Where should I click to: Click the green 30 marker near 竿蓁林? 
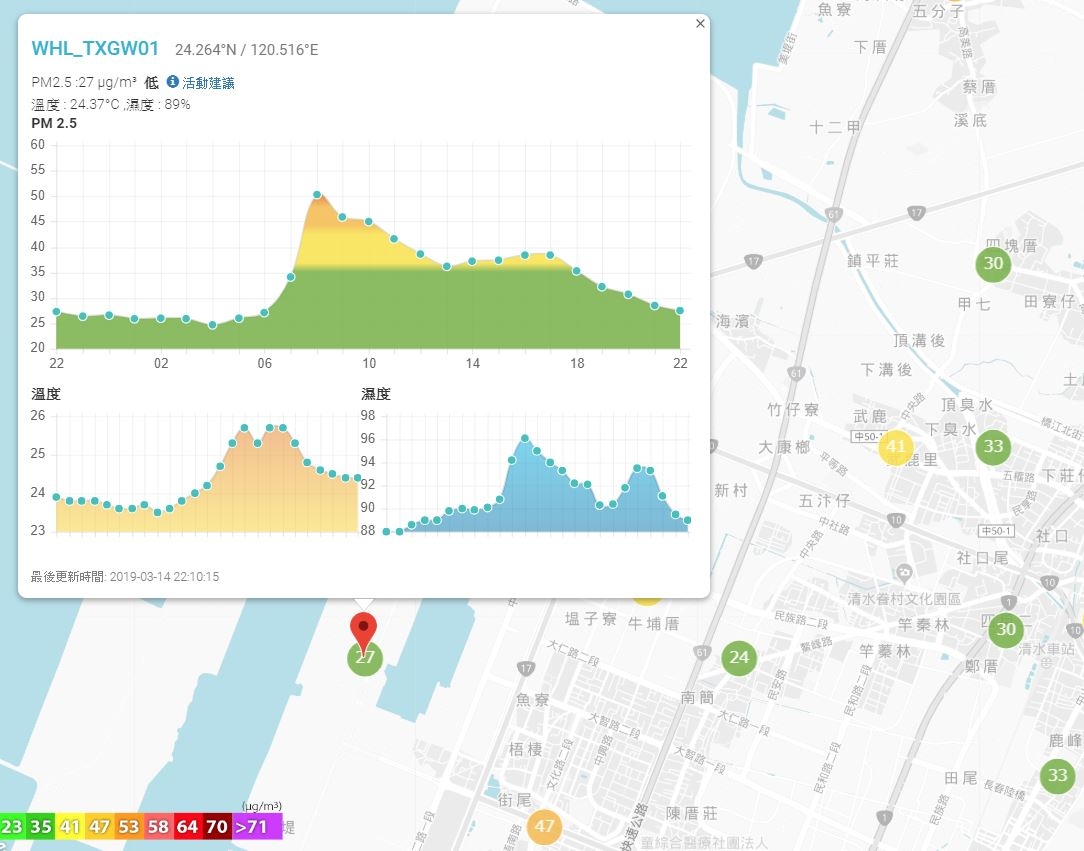pyautogui.click(x=1006, y=629)
